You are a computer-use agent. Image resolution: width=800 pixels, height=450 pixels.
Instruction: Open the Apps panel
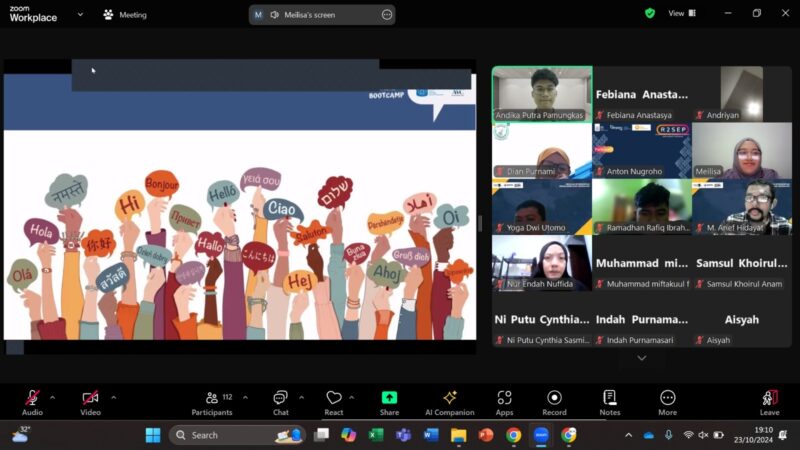click(504, 398)
